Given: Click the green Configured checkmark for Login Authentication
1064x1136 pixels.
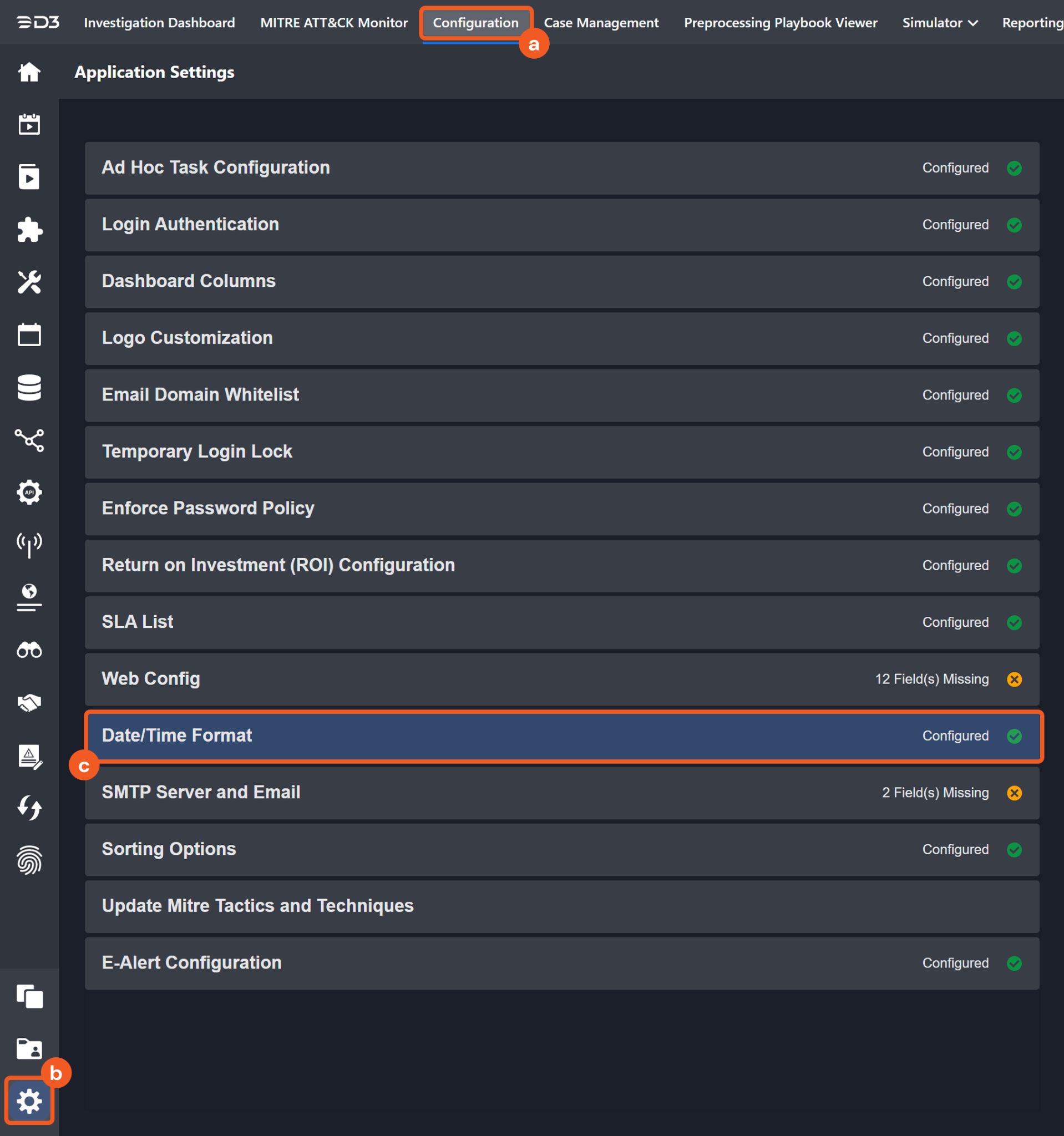Looking at the screenshot, I should pos(1014,225).
